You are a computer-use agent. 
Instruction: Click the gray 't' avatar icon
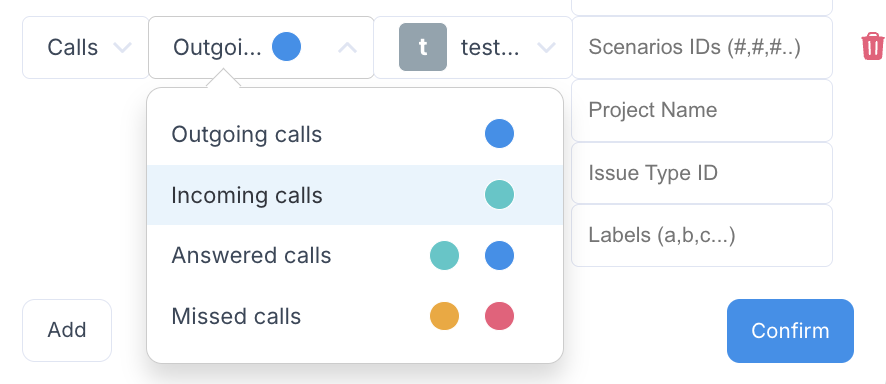pos(423,47)
